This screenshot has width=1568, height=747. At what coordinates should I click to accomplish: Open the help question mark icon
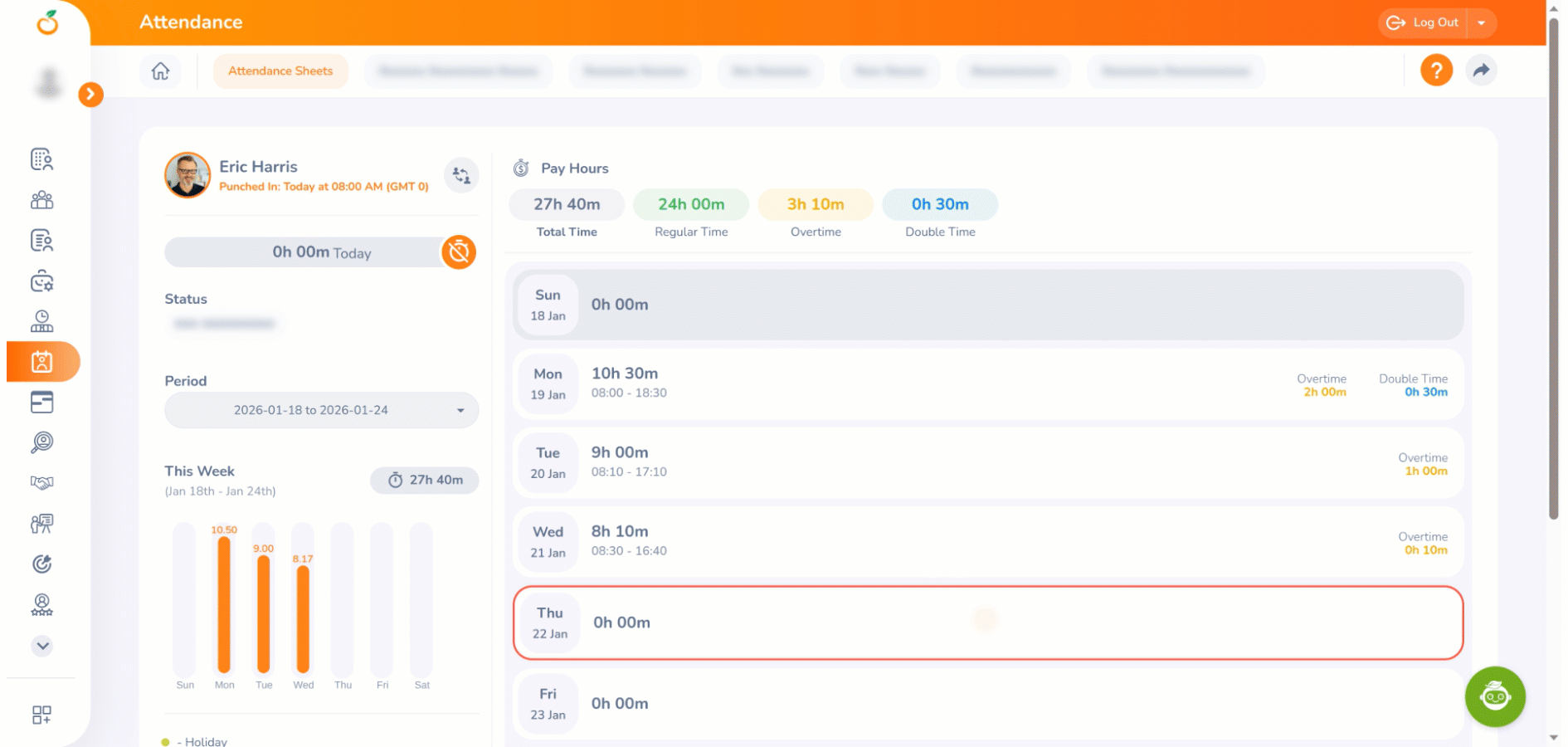click(x=1436, y=71)
